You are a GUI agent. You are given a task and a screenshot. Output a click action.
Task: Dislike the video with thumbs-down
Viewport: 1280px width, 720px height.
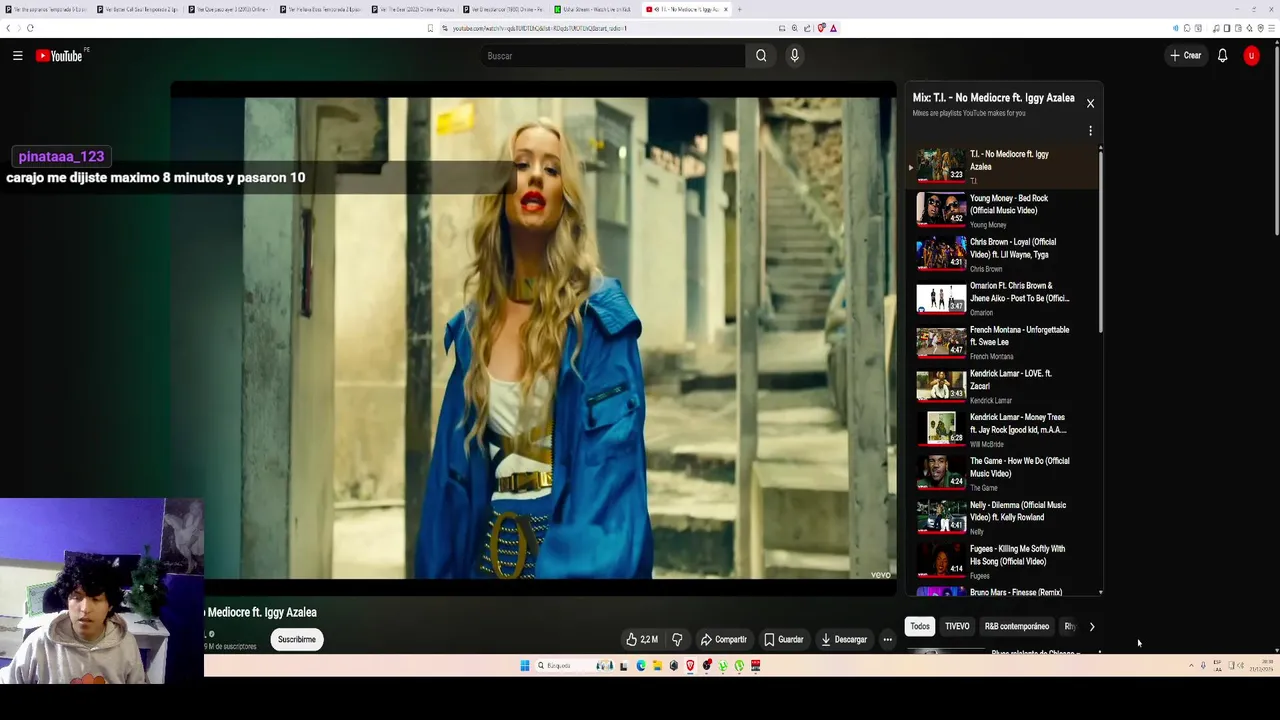point(677,639)
